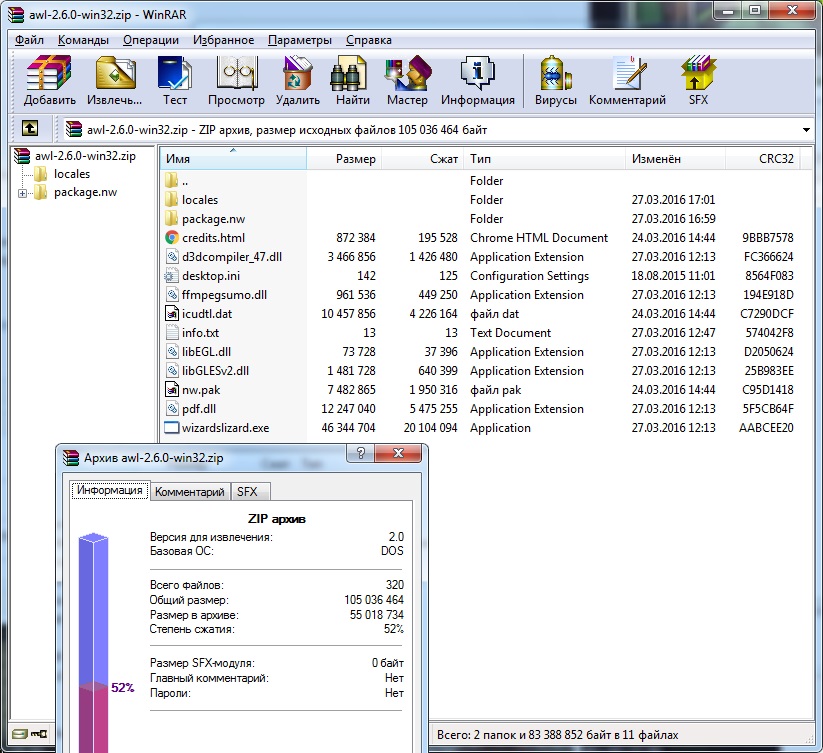The height and width of the screenshot is (753, 823).
Task: Select awl-2.6.0-win32.zip root in tree
Action: click(x=85, y=156)
